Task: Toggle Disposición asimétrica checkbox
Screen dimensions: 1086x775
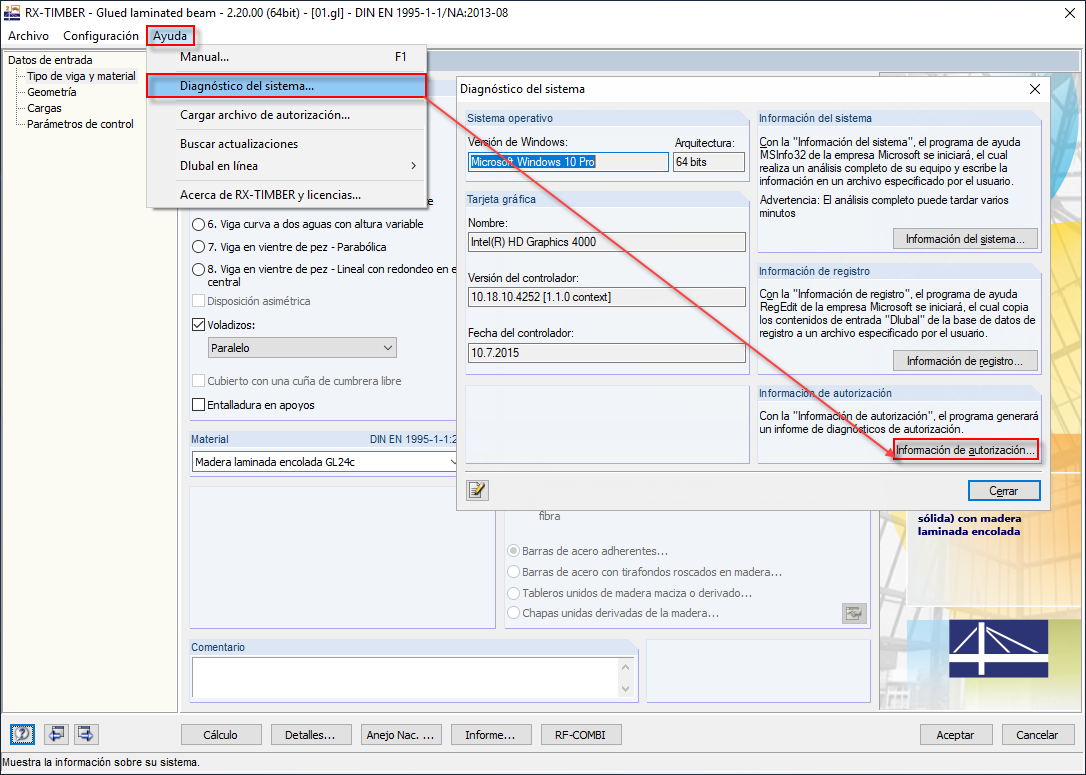Action: (x=198, y=301)
